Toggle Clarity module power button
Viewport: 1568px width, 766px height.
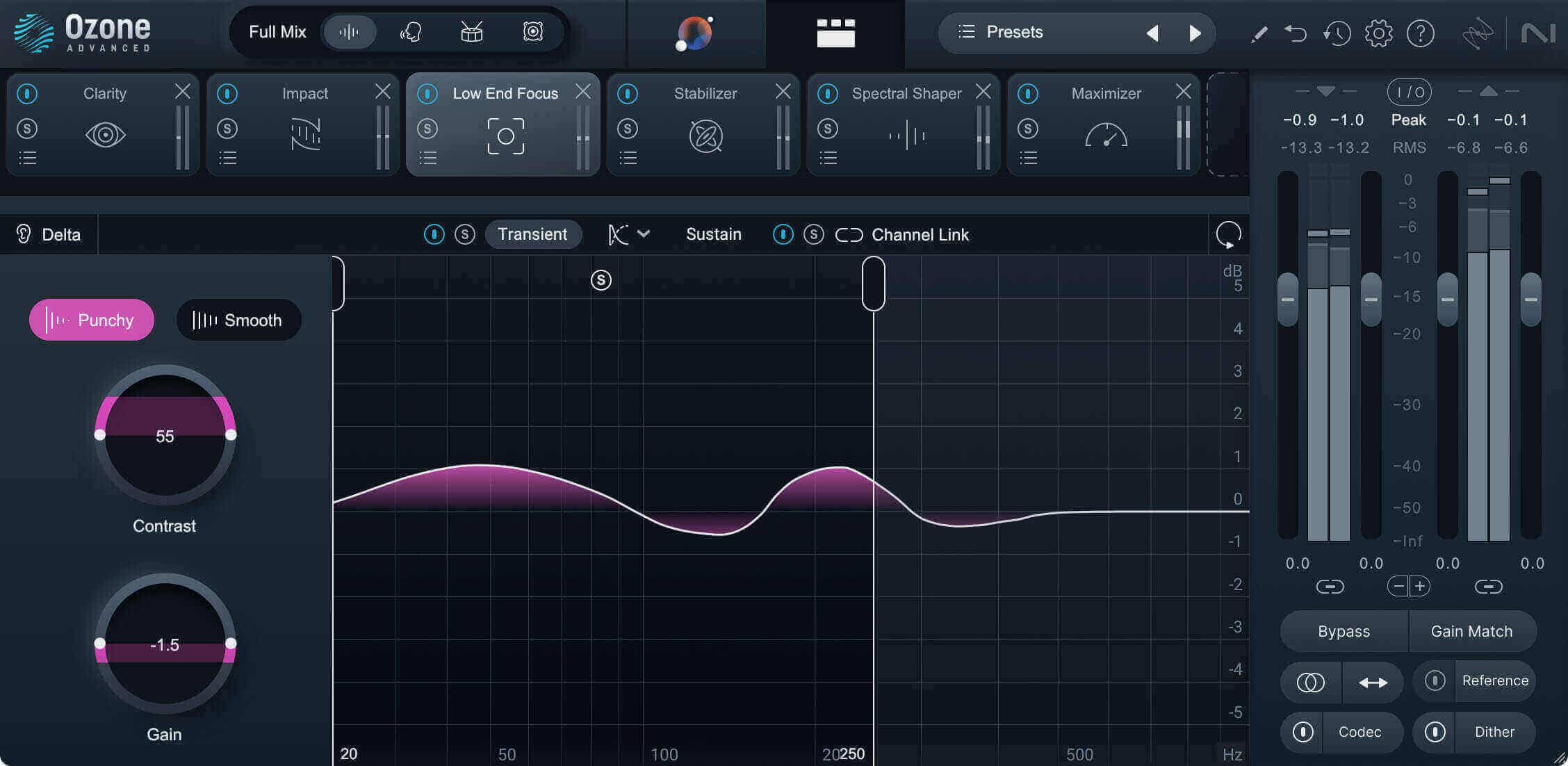pyautogui.click(x=27, y=93)
